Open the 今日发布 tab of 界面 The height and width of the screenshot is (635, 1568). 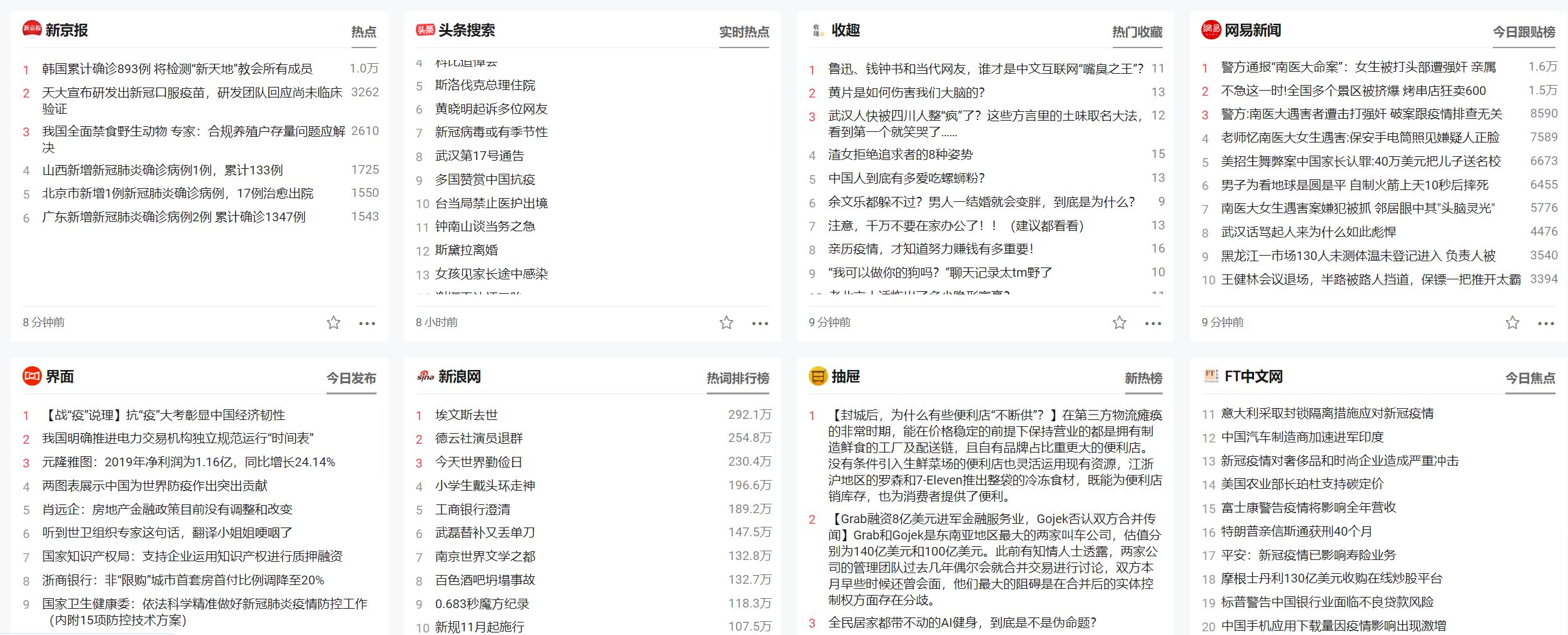351,378
